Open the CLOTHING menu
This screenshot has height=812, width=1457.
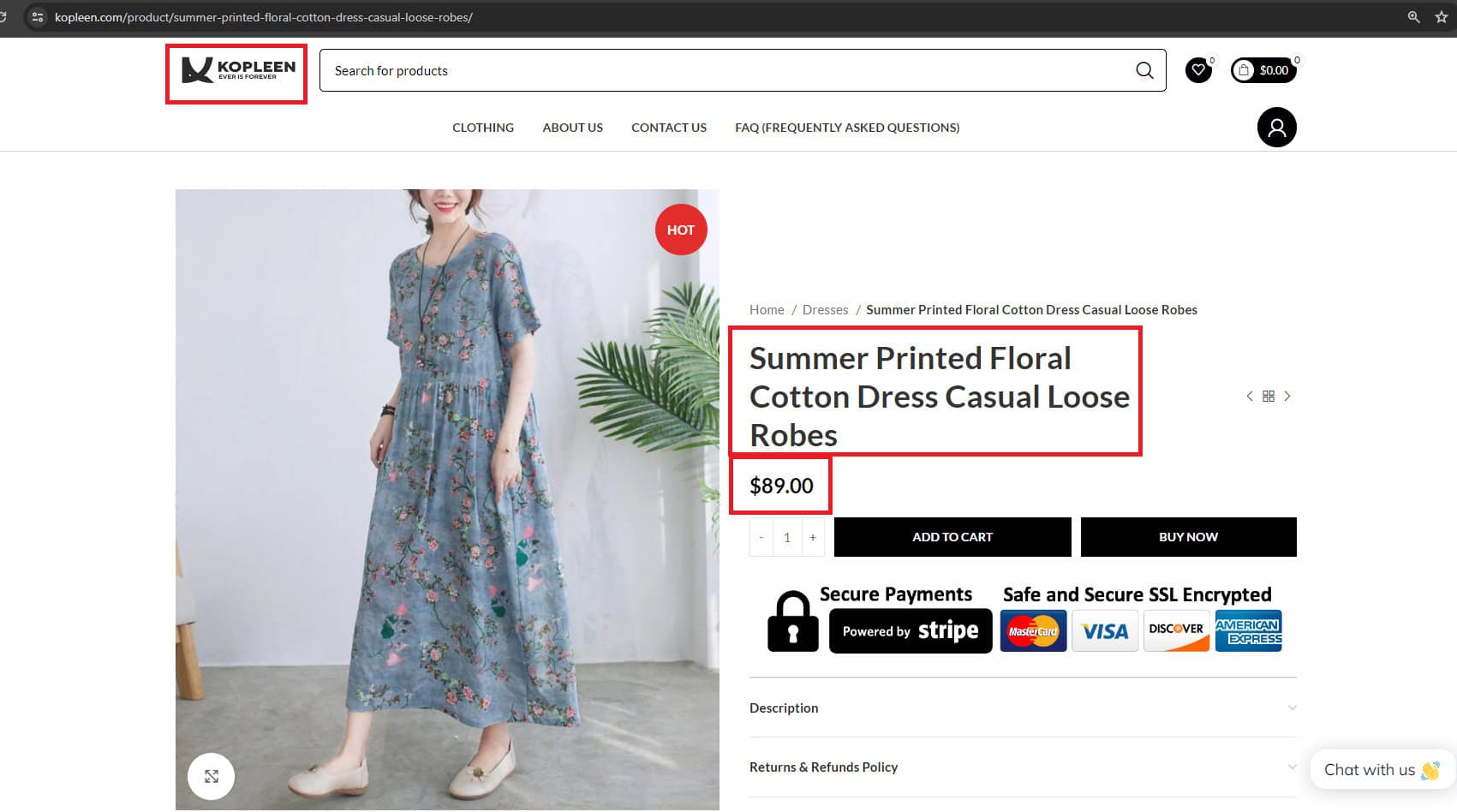482,127
